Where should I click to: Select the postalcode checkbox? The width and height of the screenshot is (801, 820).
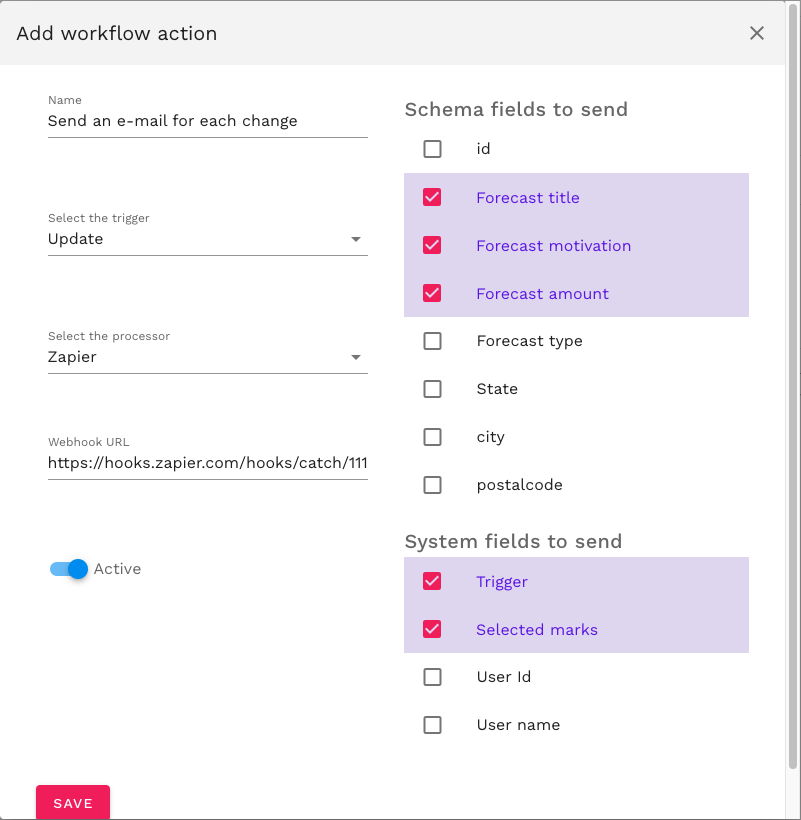click(x=432, y=485)
